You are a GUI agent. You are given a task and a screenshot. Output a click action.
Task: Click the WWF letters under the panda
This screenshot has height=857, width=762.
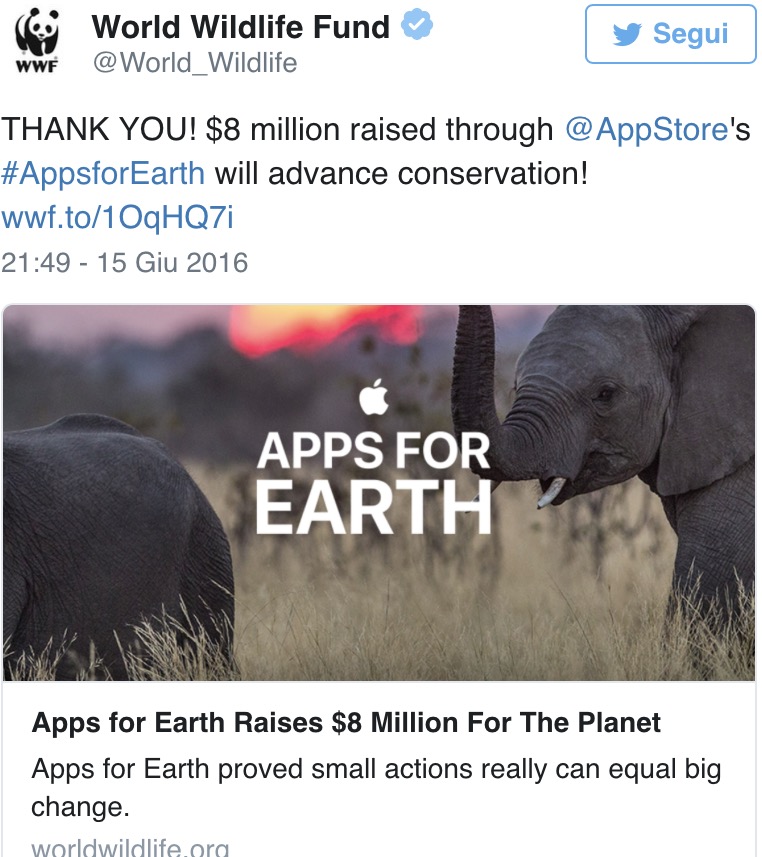coord(35,66)
